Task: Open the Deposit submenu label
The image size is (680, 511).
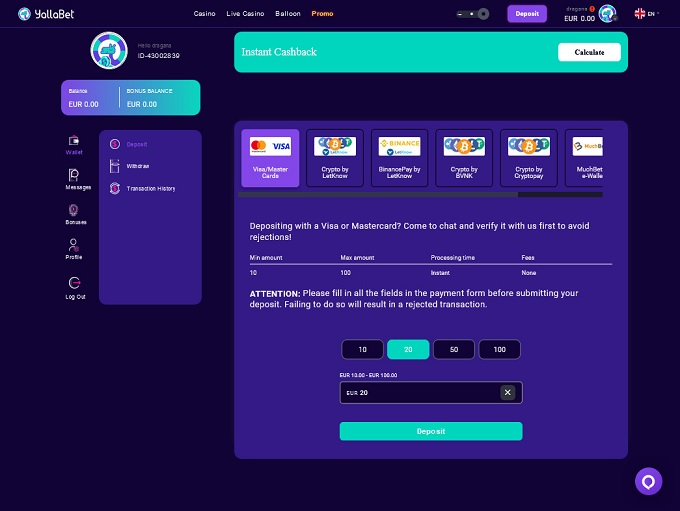Action: pyautogui.click(x=137, y=144)
